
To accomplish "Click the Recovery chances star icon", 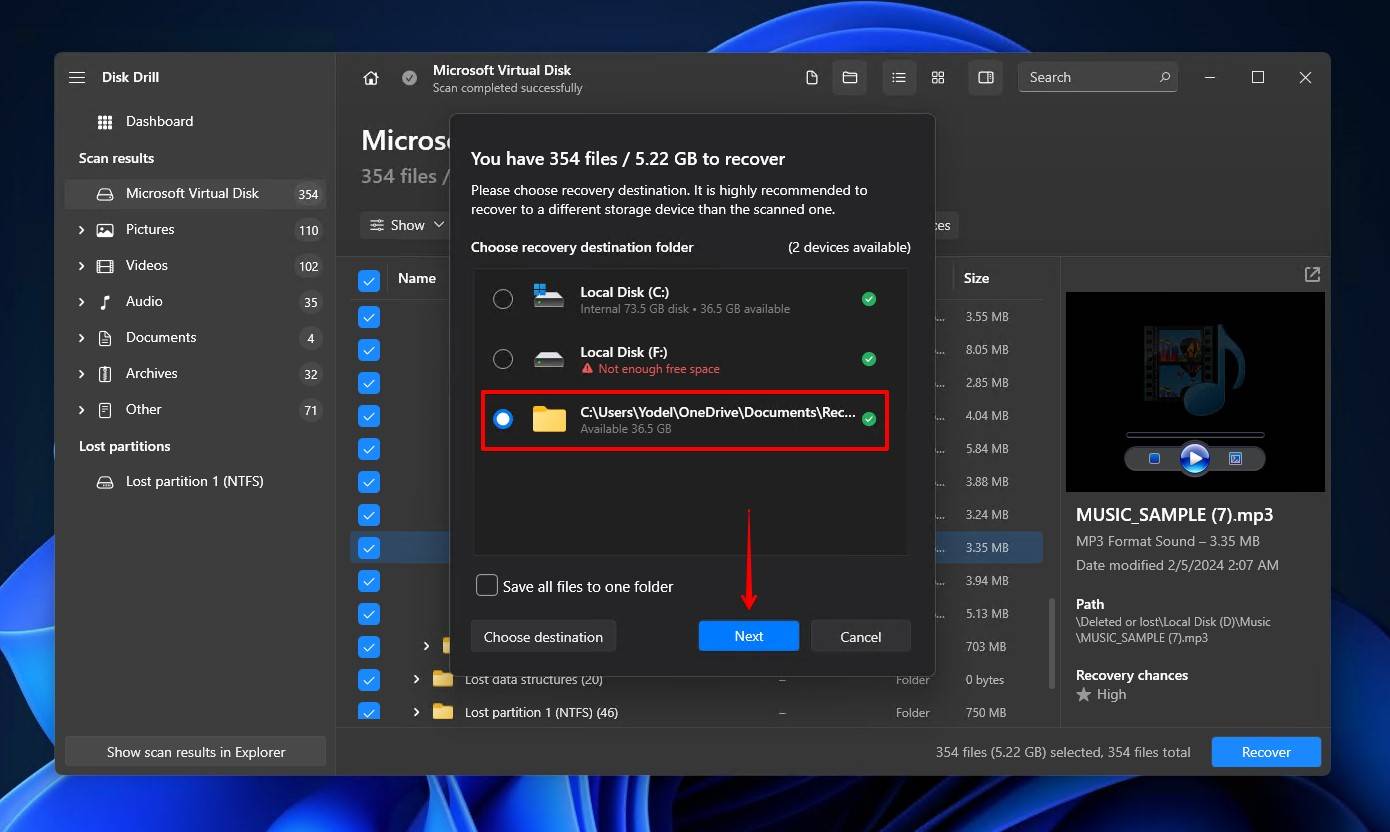I will [x=1084, y=694].
